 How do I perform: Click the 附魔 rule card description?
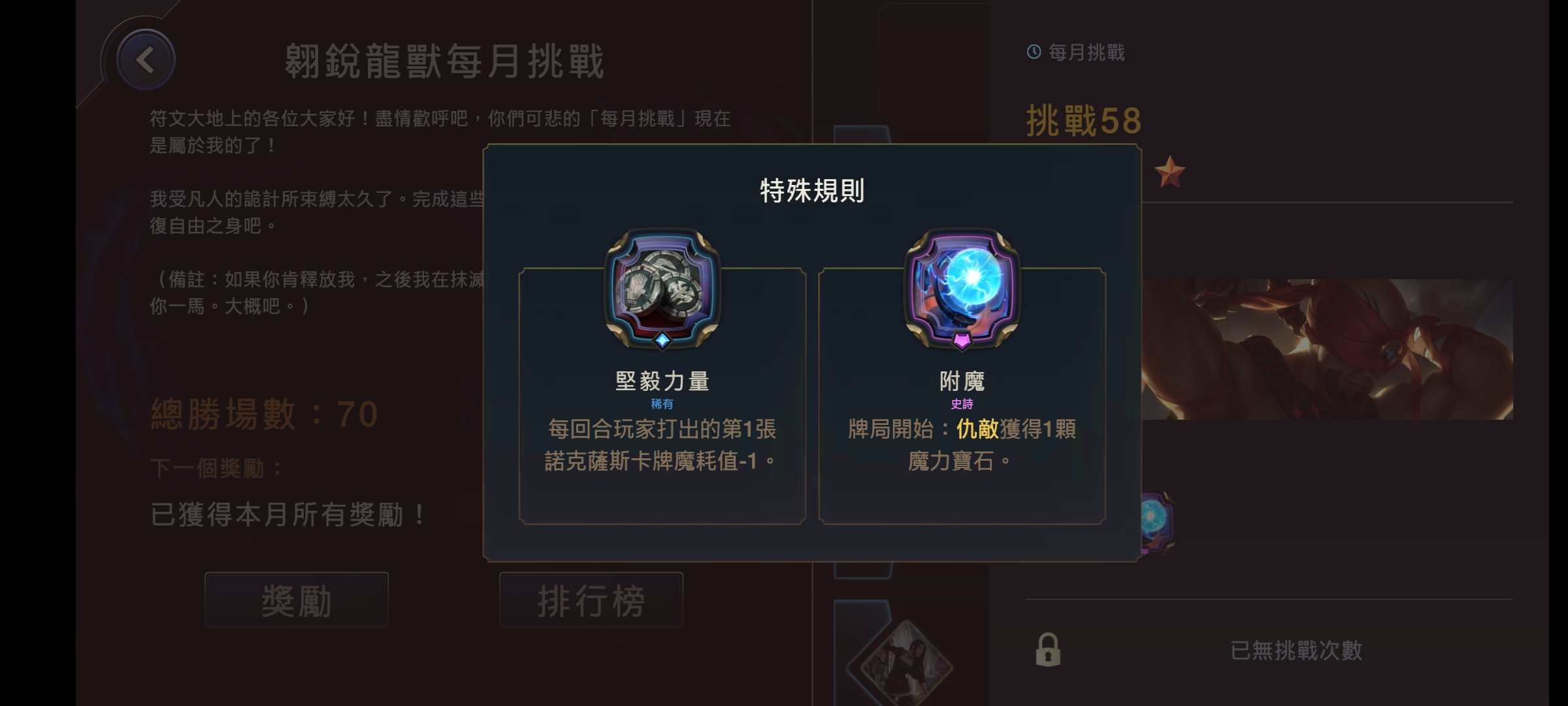click(x=962, y=445)
